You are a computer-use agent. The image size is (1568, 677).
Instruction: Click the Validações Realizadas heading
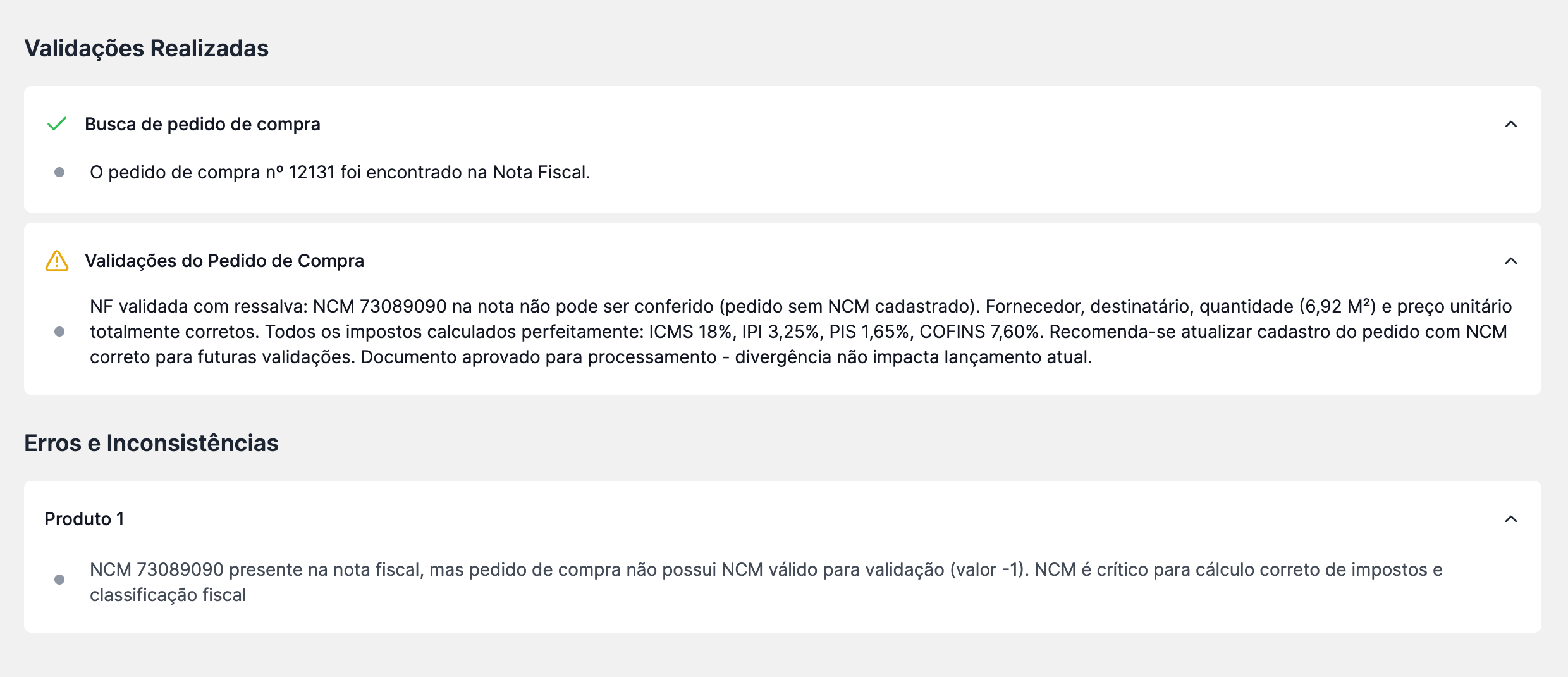(x=147, y=48)
